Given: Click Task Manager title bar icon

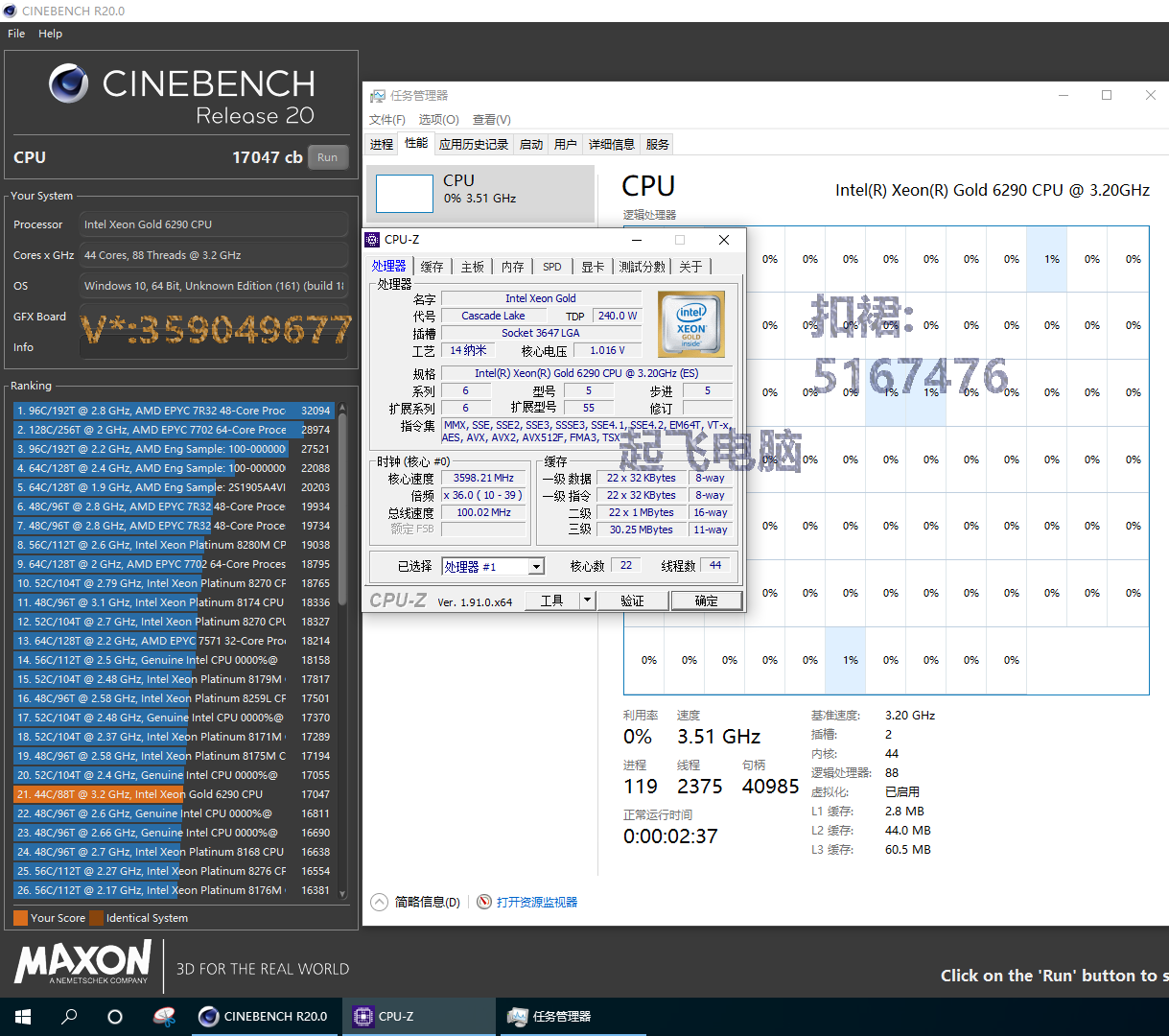Looking at the screenshot, I should point(376,96).
